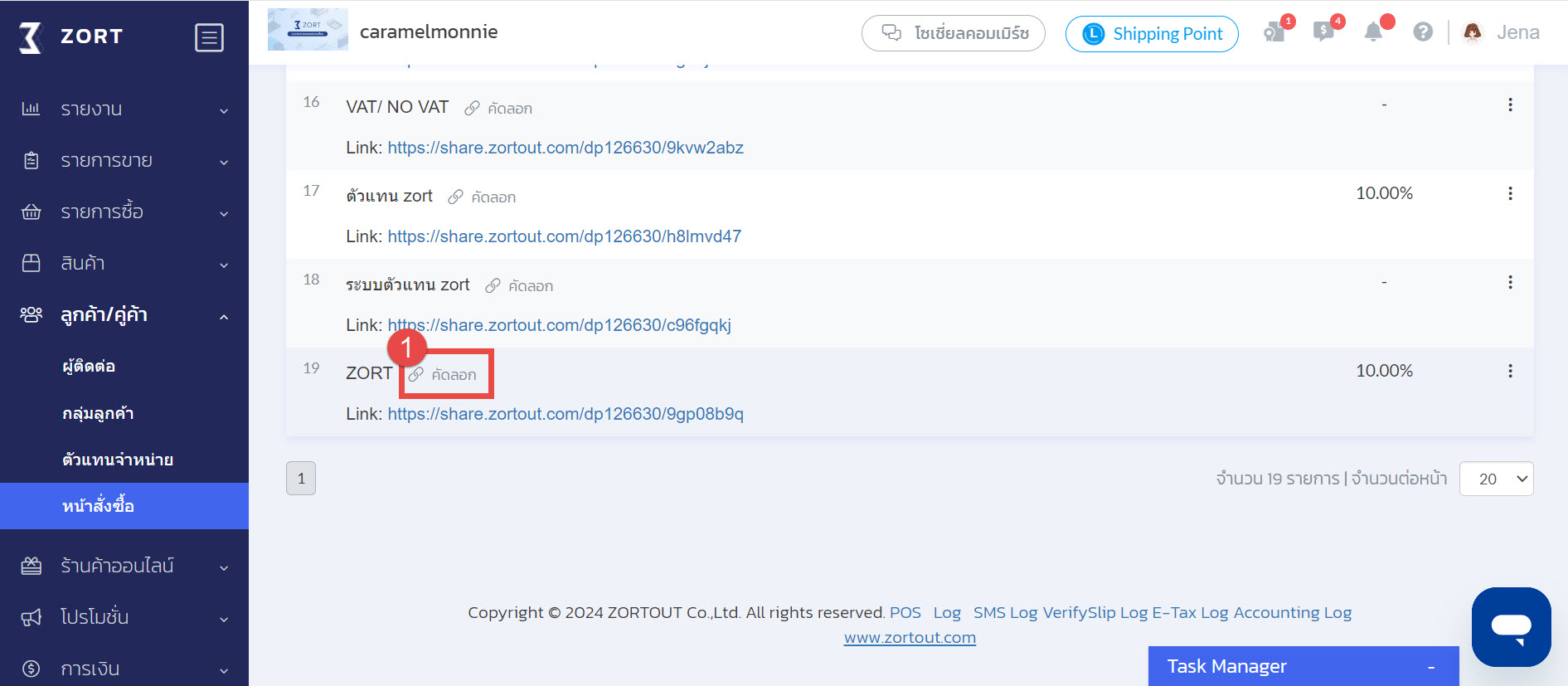Open link ending 9gp08b9q
The width and height of the screenshot is (1568, 686).
(566, 414)
